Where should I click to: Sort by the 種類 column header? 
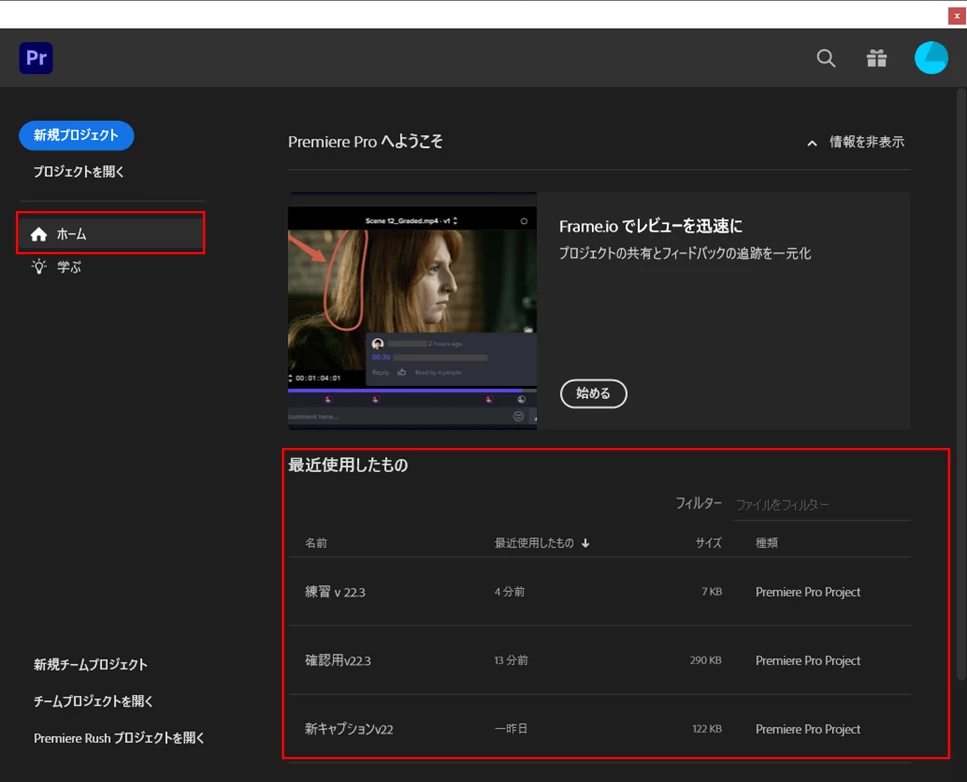(x=767, y=543)
